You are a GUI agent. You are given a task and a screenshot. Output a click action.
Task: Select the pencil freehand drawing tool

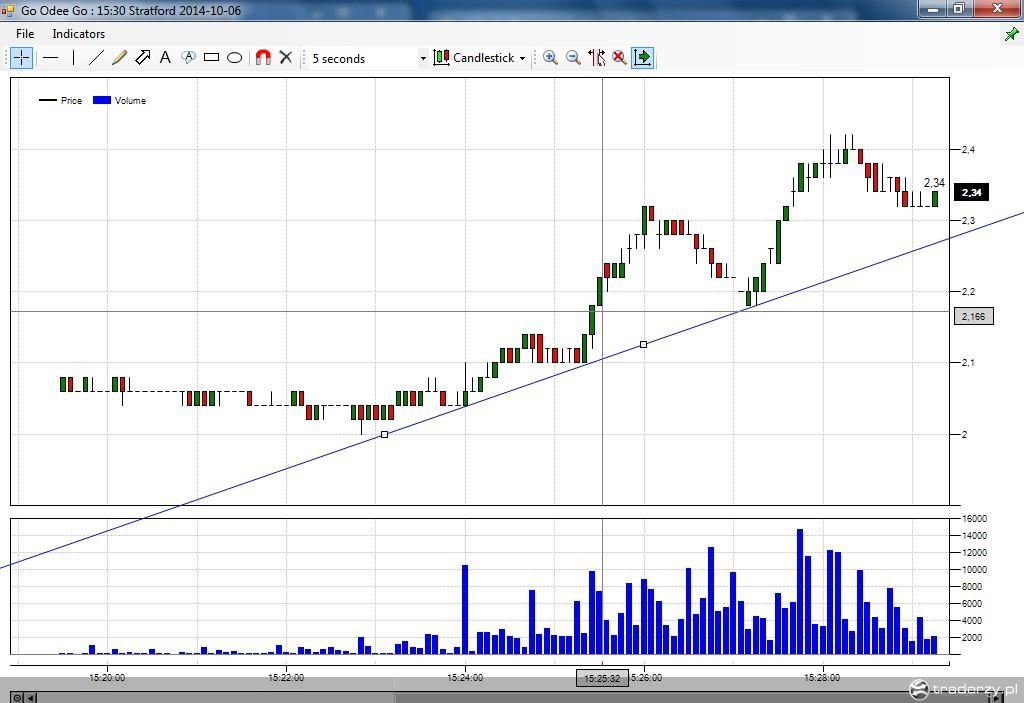click(x=119, y=57)
